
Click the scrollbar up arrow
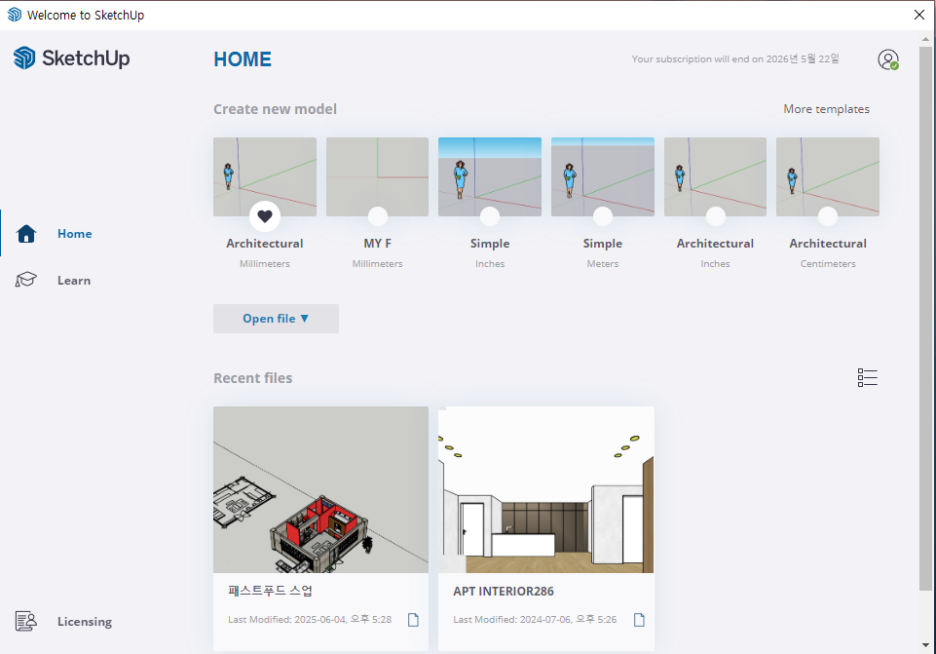(925, 39)
